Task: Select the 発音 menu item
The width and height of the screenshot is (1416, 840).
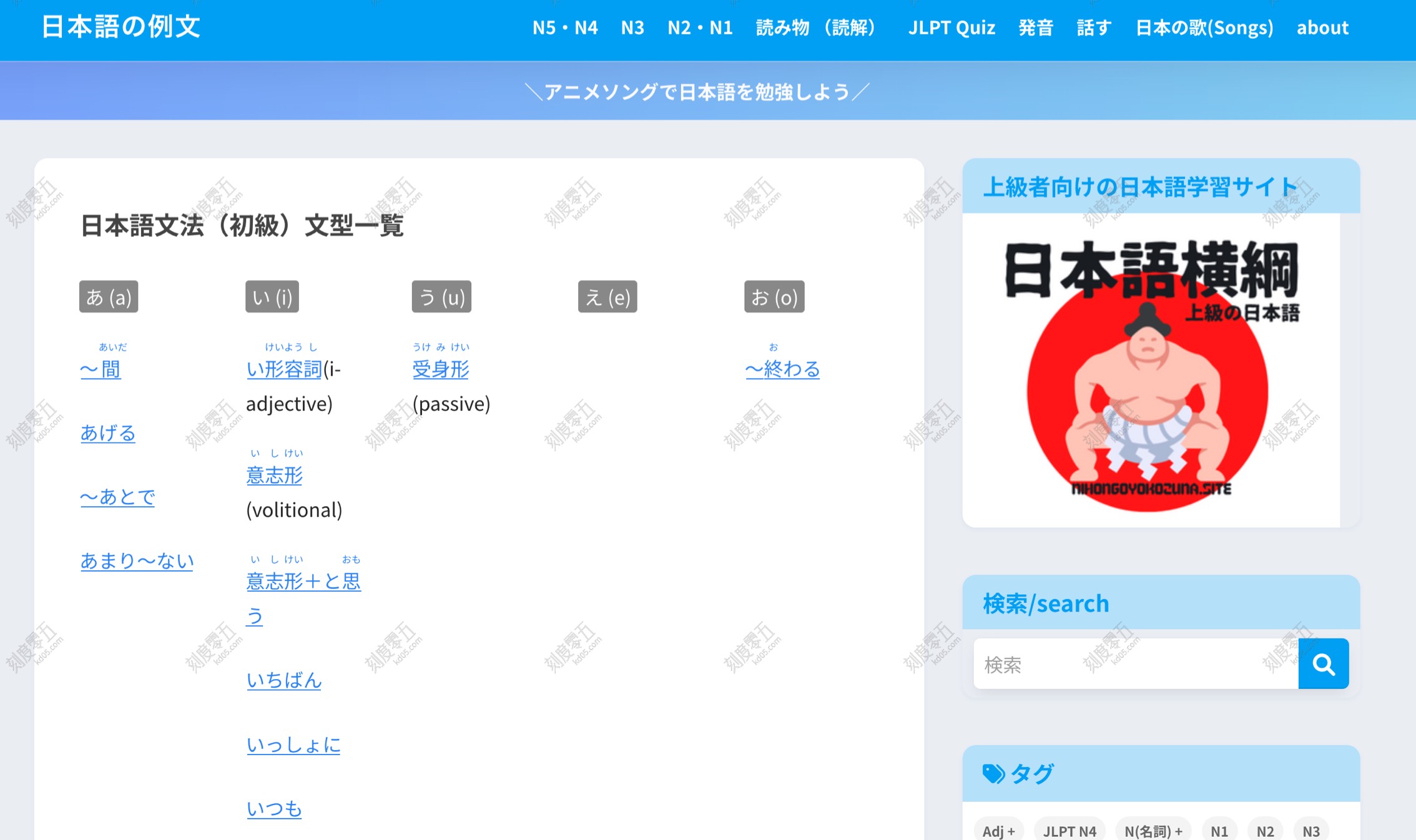Action: 1036,27
